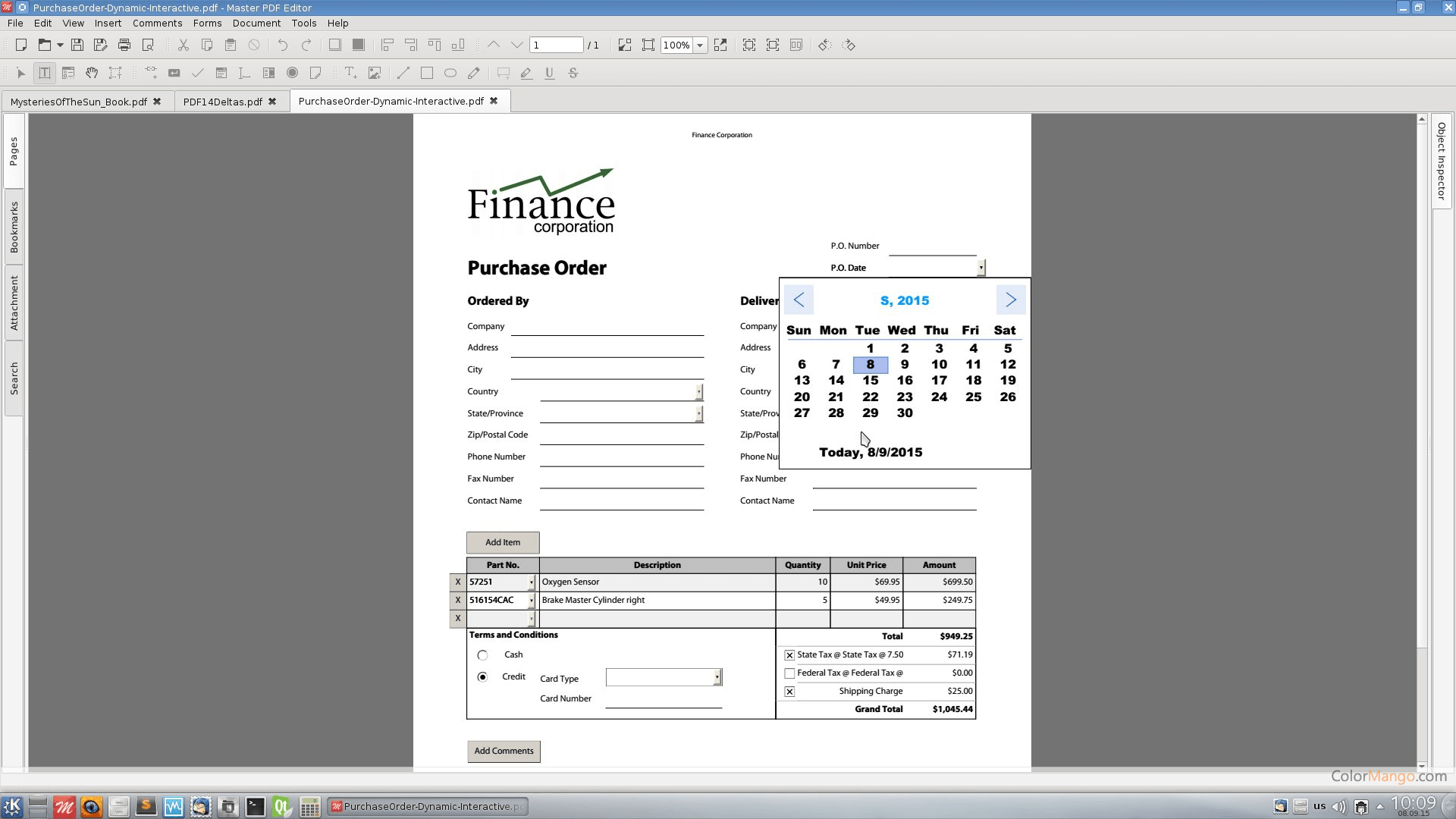Screen dimensions: 1456x819
Task: Select the Strikethrough annotation tool
Action: coord(574,73)
